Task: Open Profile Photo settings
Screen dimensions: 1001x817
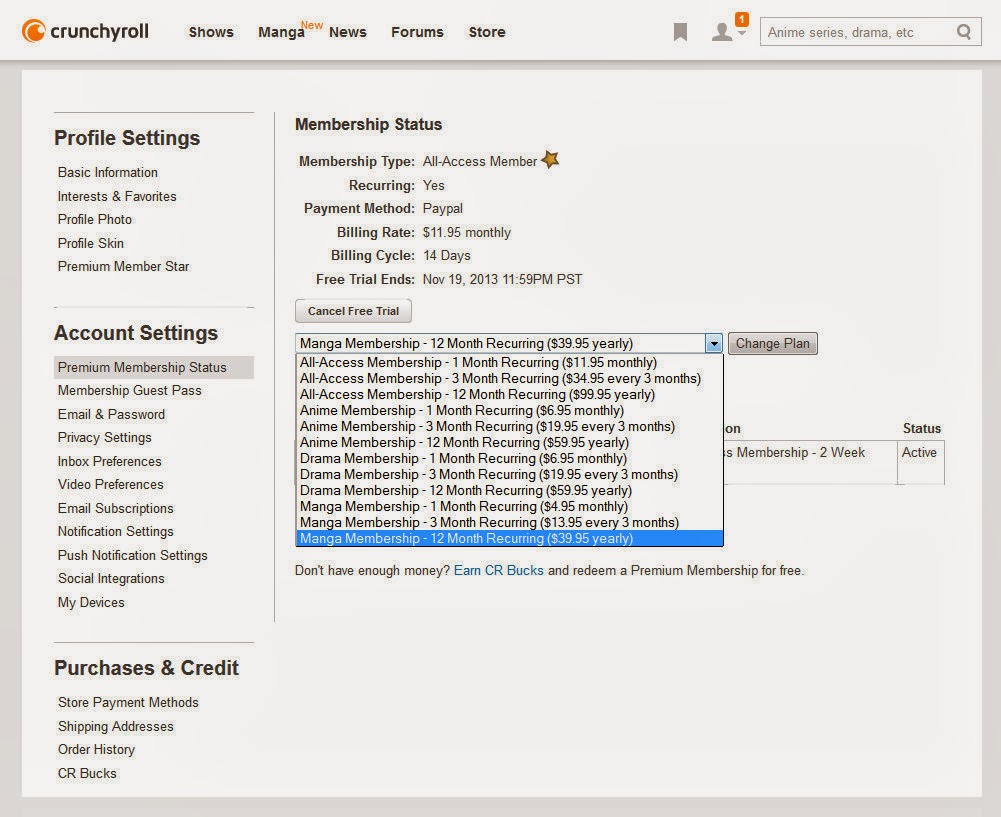Action: coord(94,219)
